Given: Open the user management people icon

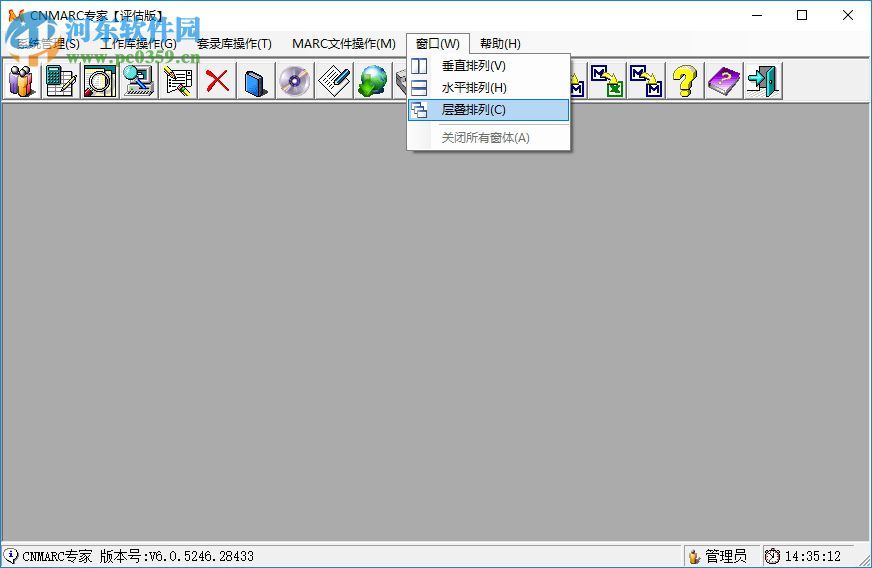Looking at the screenshot, I should (x=22, y=81).
